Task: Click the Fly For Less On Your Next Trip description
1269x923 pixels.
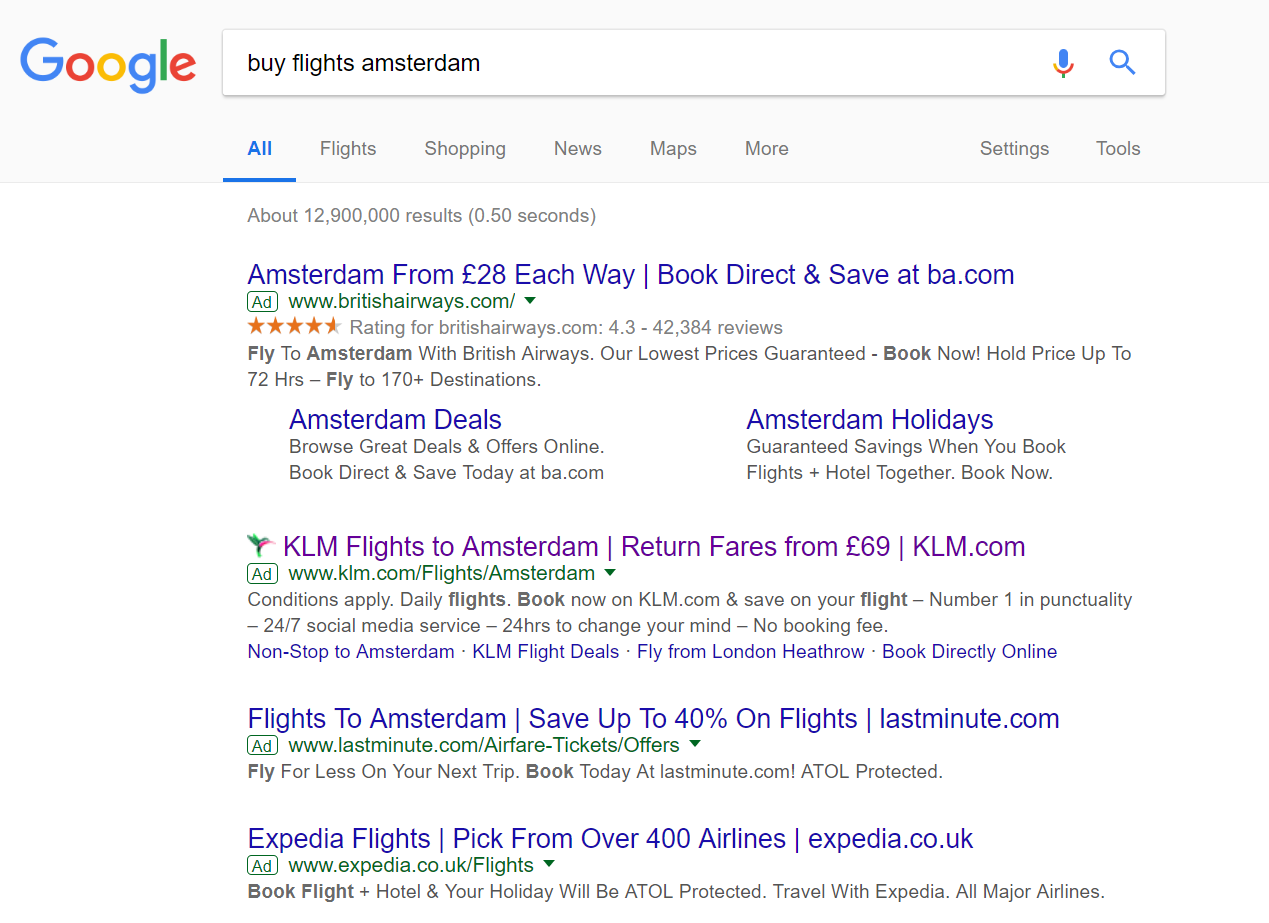Action: coord(595,772)
